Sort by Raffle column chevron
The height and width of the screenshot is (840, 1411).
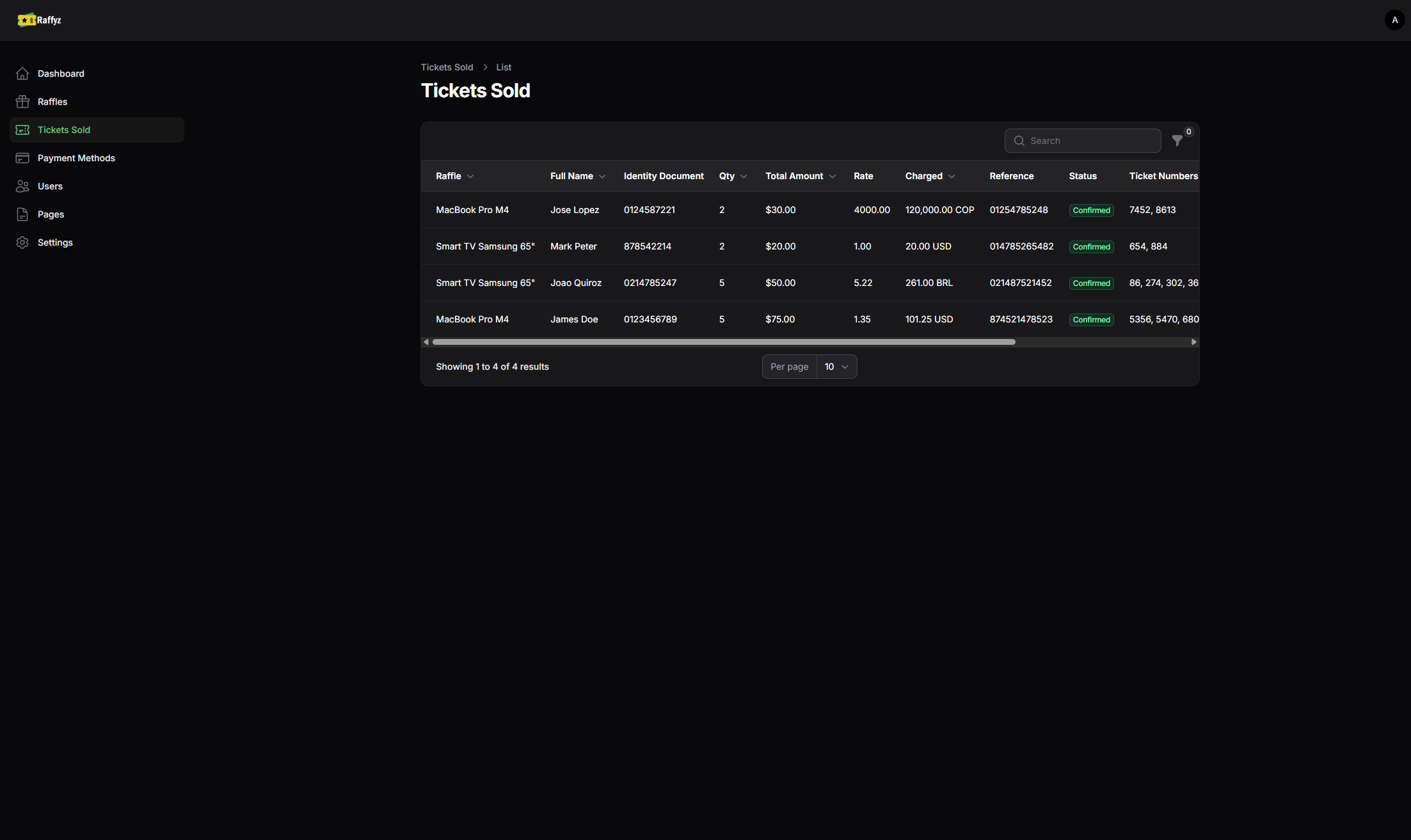pyautogui.click(x=470, y=177)
